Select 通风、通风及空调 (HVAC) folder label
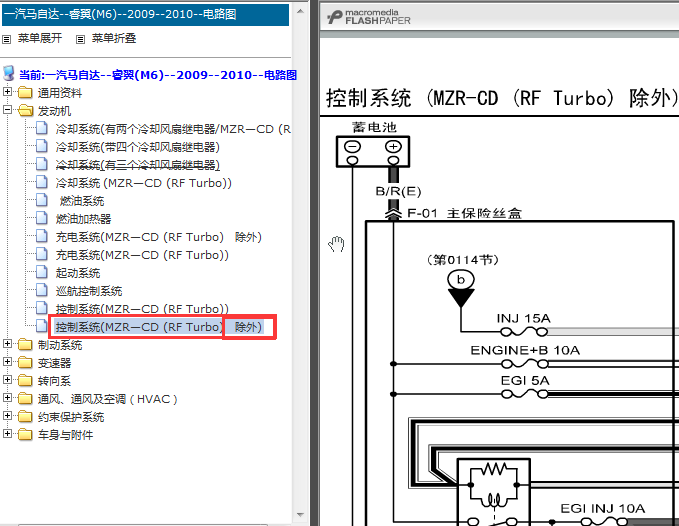 point(108,399)
